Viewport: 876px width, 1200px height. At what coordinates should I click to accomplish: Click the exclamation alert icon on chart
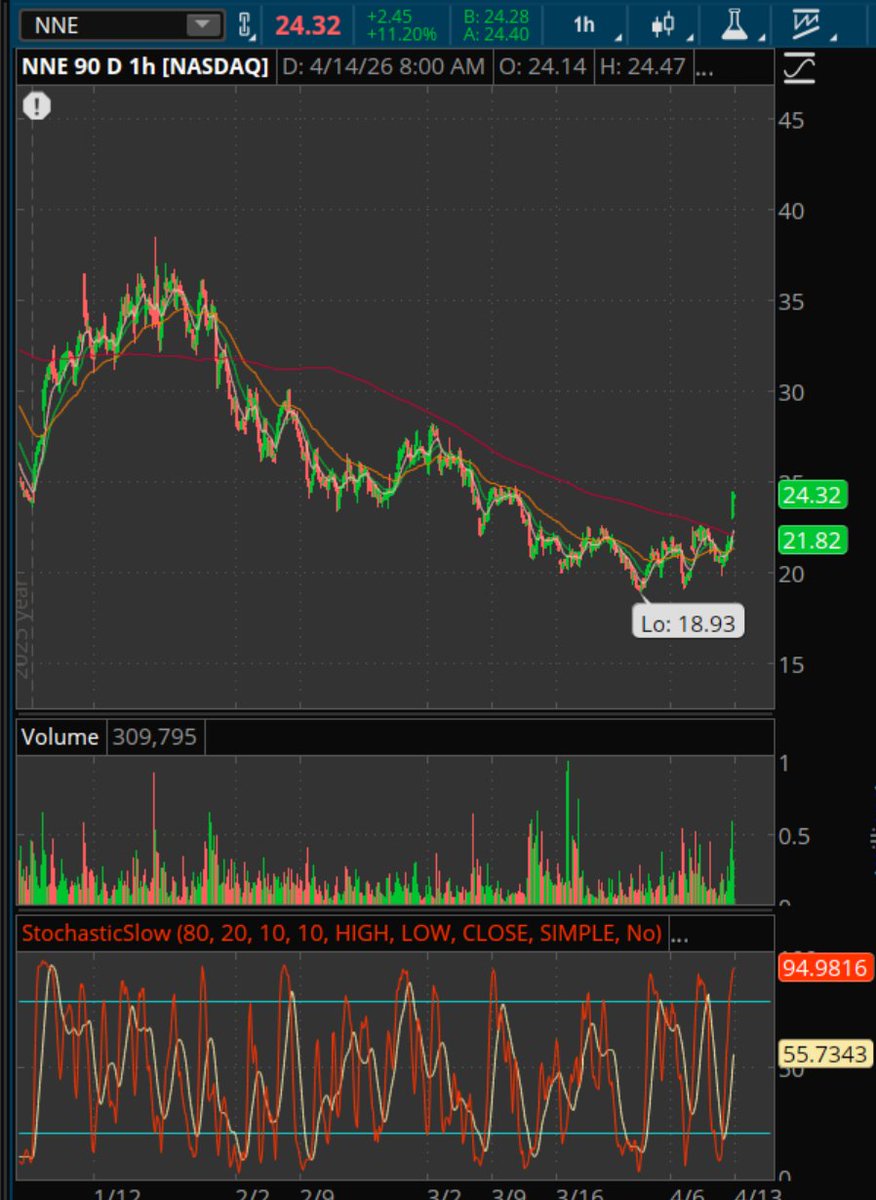pos(37,106)
